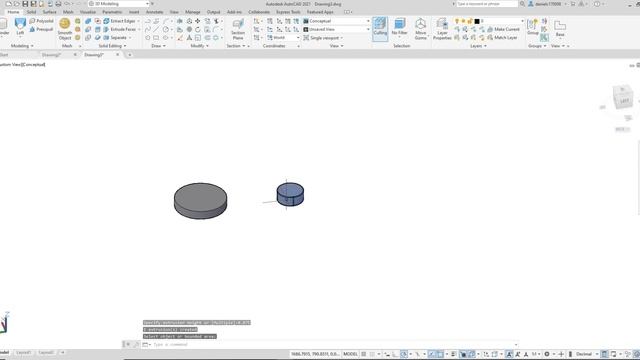
Task: Open the Parametric ribbon tab
Action: (112, 12)
